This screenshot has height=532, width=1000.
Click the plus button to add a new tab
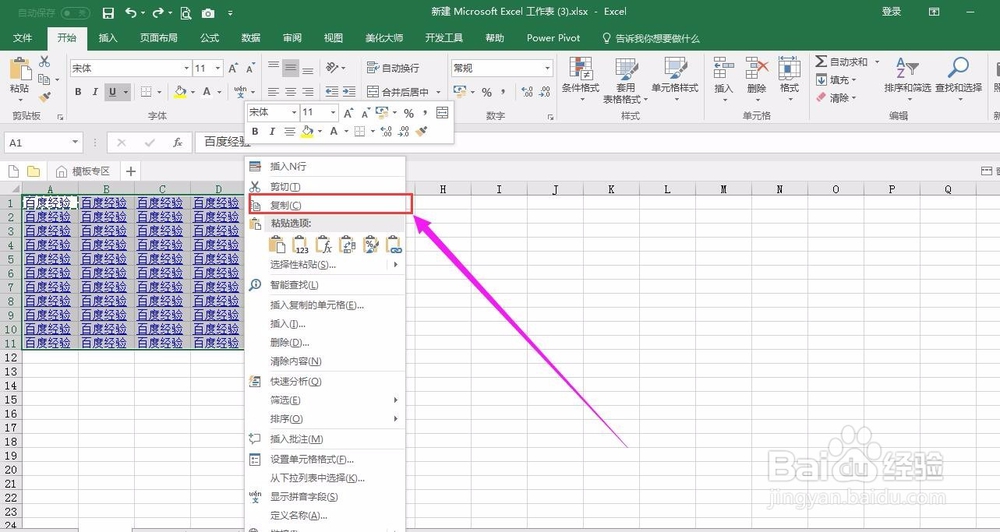pos(131,171)
